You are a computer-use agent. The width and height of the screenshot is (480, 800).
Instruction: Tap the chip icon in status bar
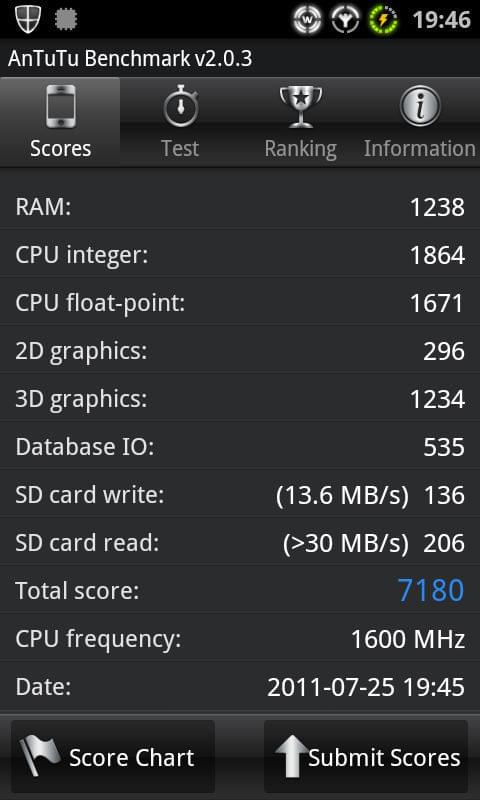click(66, 19)
